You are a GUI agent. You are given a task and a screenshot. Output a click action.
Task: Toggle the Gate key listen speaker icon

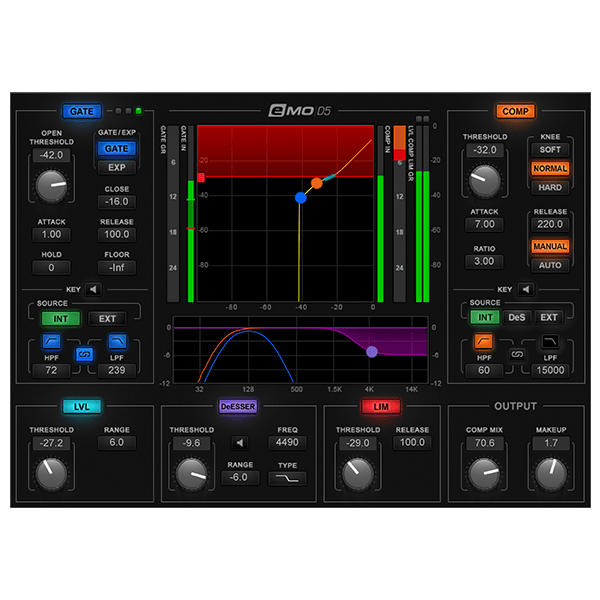point(93,289)
